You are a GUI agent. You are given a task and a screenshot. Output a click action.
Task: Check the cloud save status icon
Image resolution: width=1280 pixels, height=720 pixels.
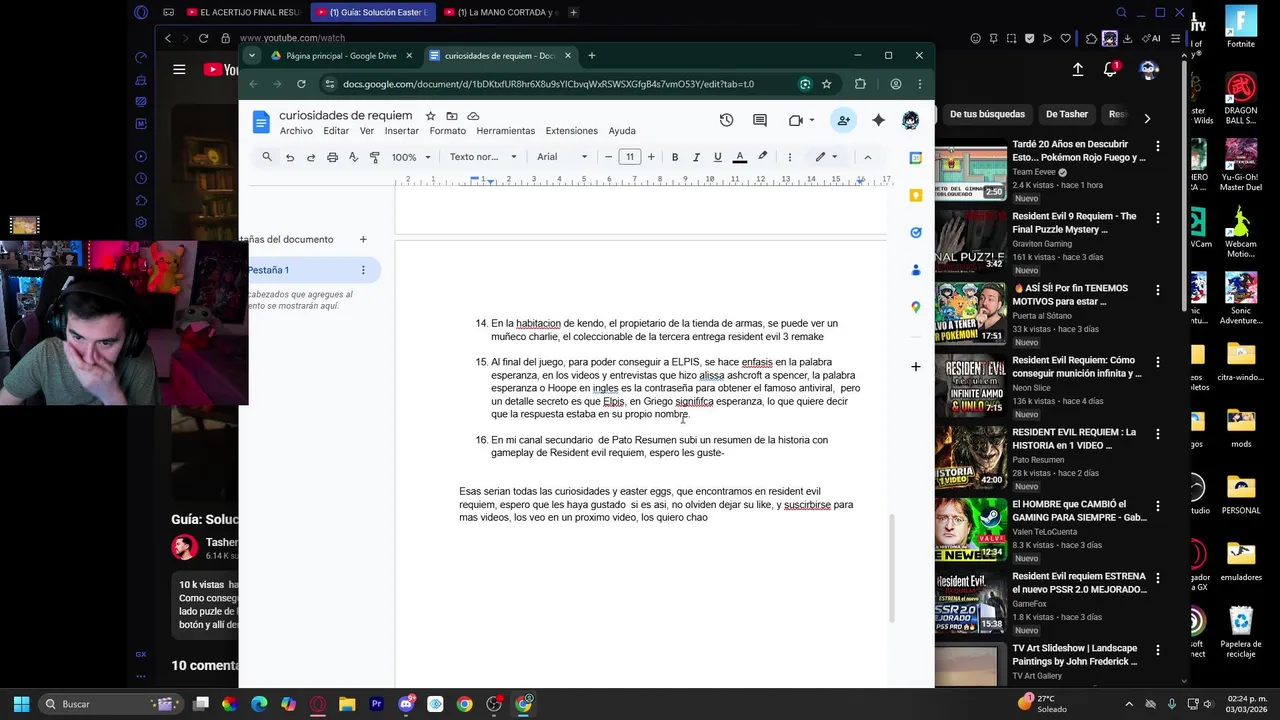point(473,116)
